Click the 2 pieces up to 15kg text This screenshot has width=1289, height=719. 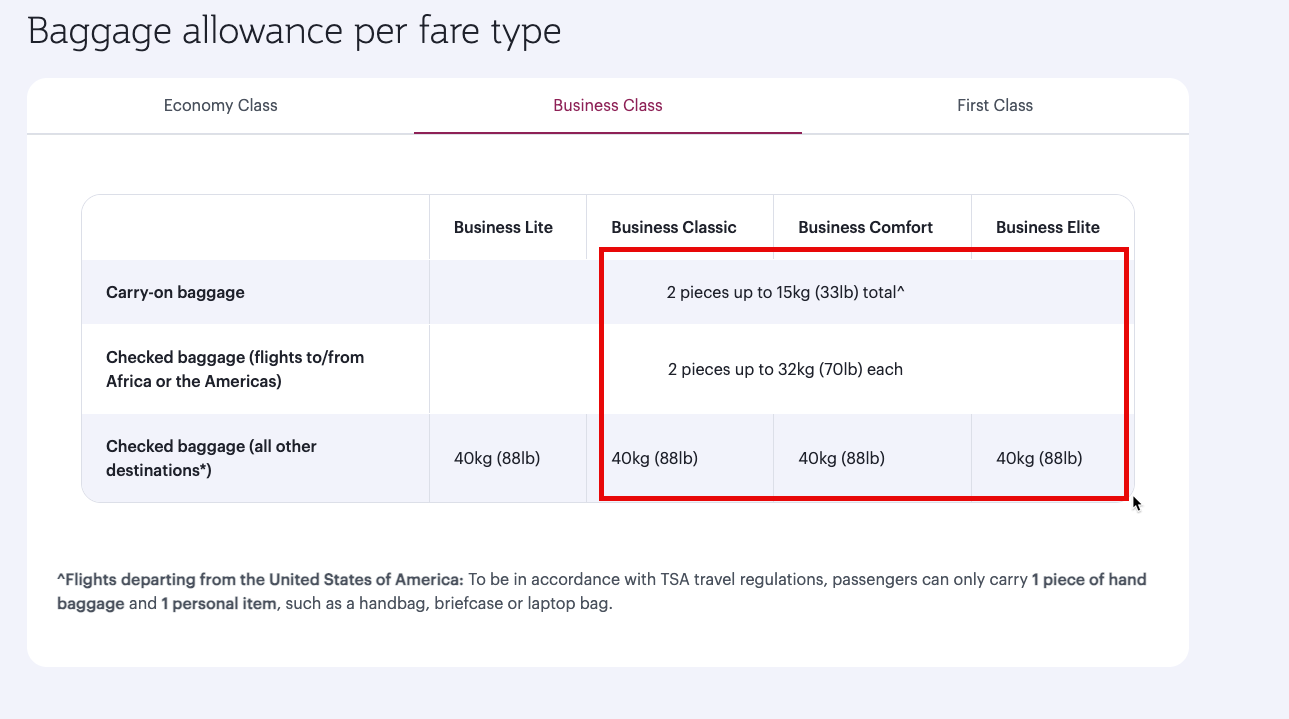tap(785, 292)
